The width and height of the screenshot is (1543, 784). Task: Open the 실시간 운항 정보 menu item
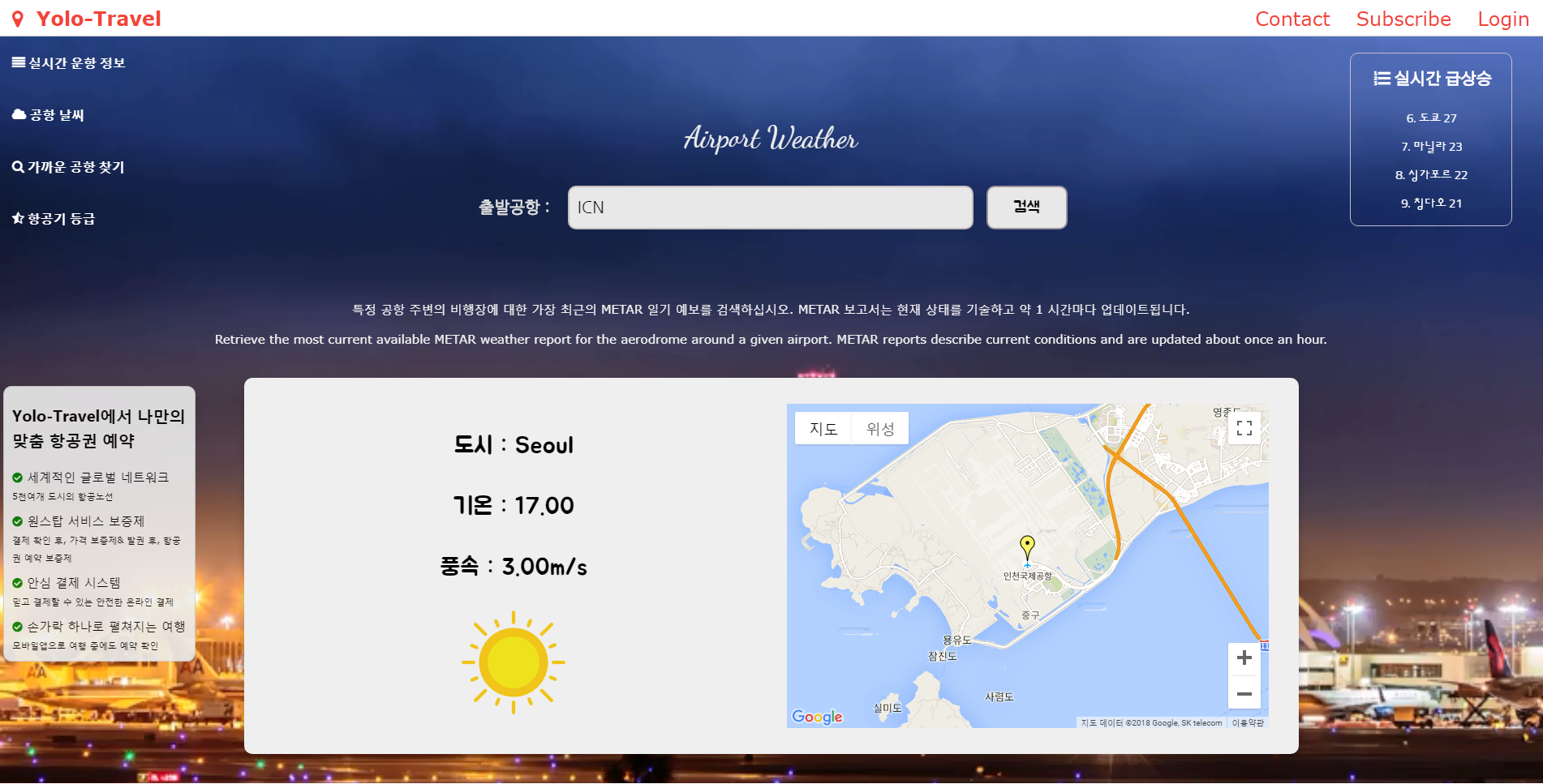pos(69,63)
